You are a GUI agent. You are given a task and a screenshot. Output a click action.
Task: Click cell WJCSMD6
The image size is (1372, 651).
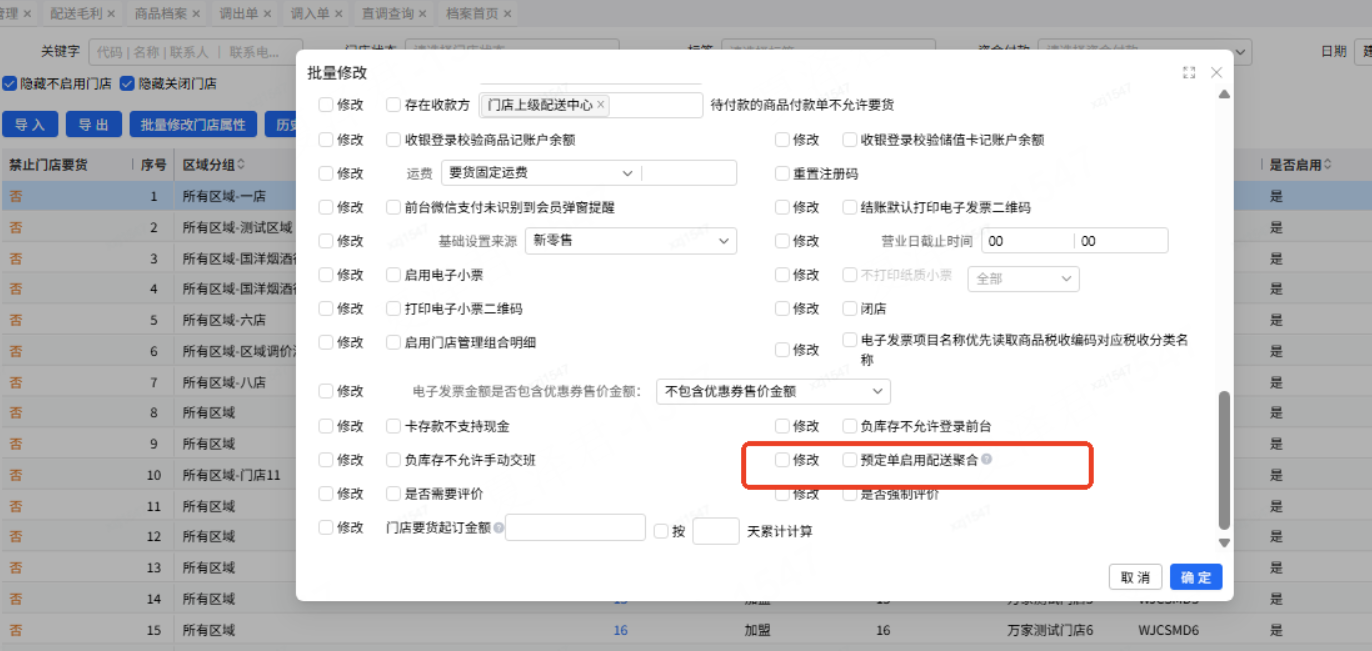click(x=1169, y=631)
